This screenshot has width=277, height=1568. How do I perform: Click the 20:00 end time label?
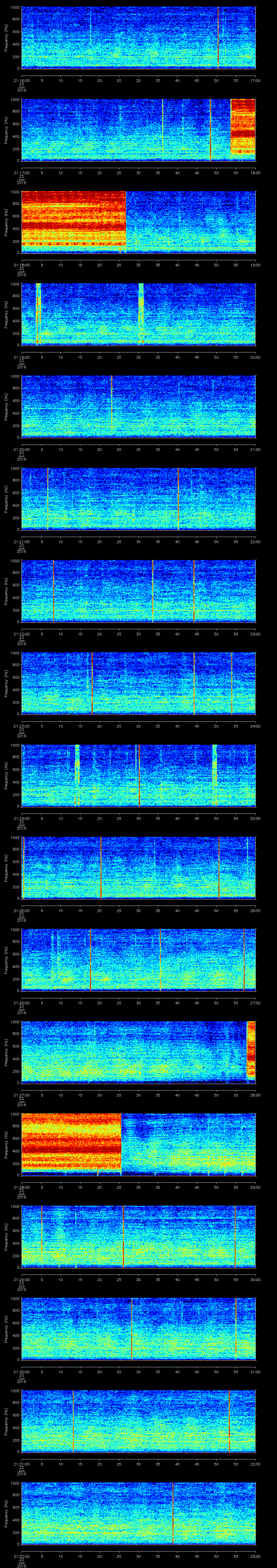click(x=255, y=357)
